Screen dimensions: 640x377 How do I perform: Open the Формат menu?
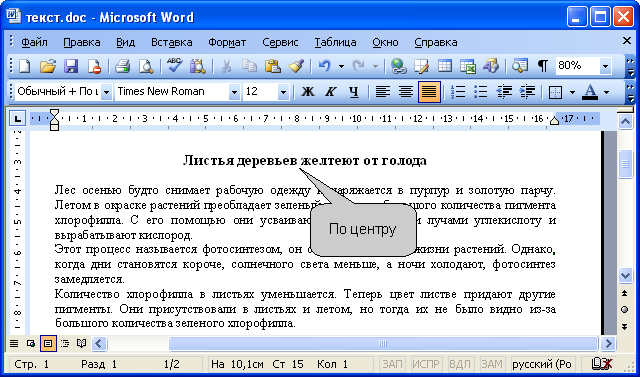[227, 42]
